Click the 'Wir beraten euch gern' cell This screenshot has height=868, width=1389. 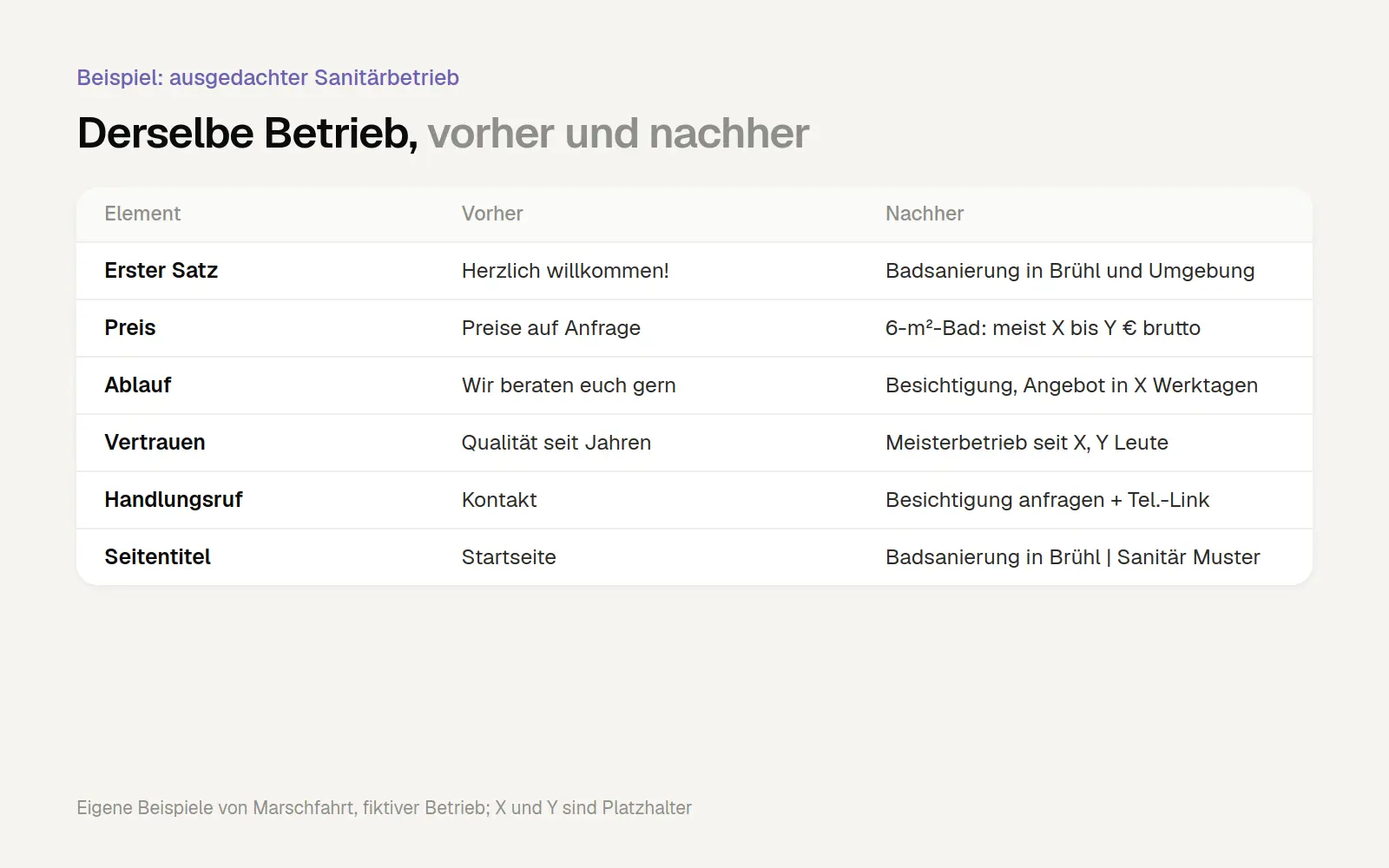click(569, 385)
